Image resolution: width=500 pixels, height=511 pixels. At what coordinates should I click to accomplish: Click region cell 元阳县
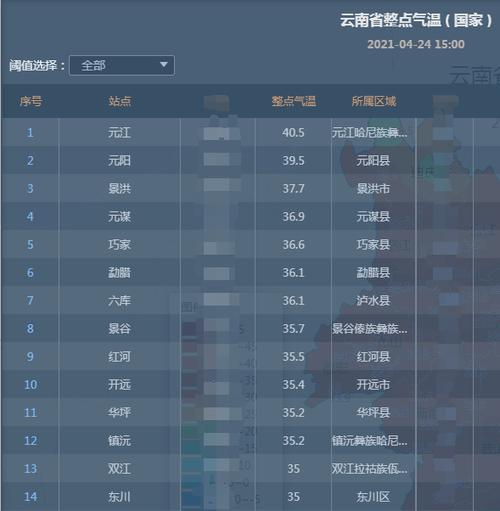coord(373,161)
